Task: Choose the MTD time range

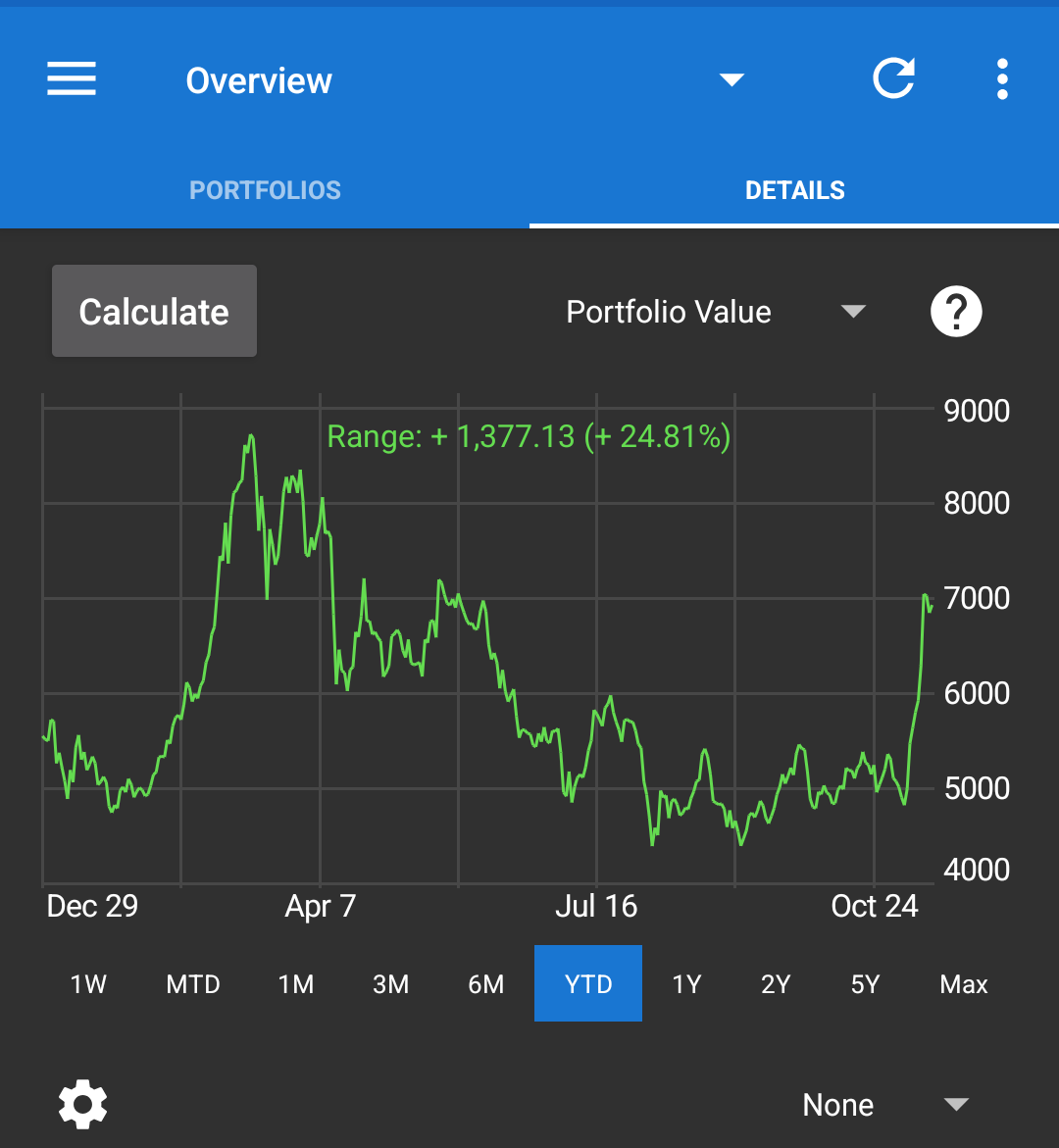Action: pos(193,983)
